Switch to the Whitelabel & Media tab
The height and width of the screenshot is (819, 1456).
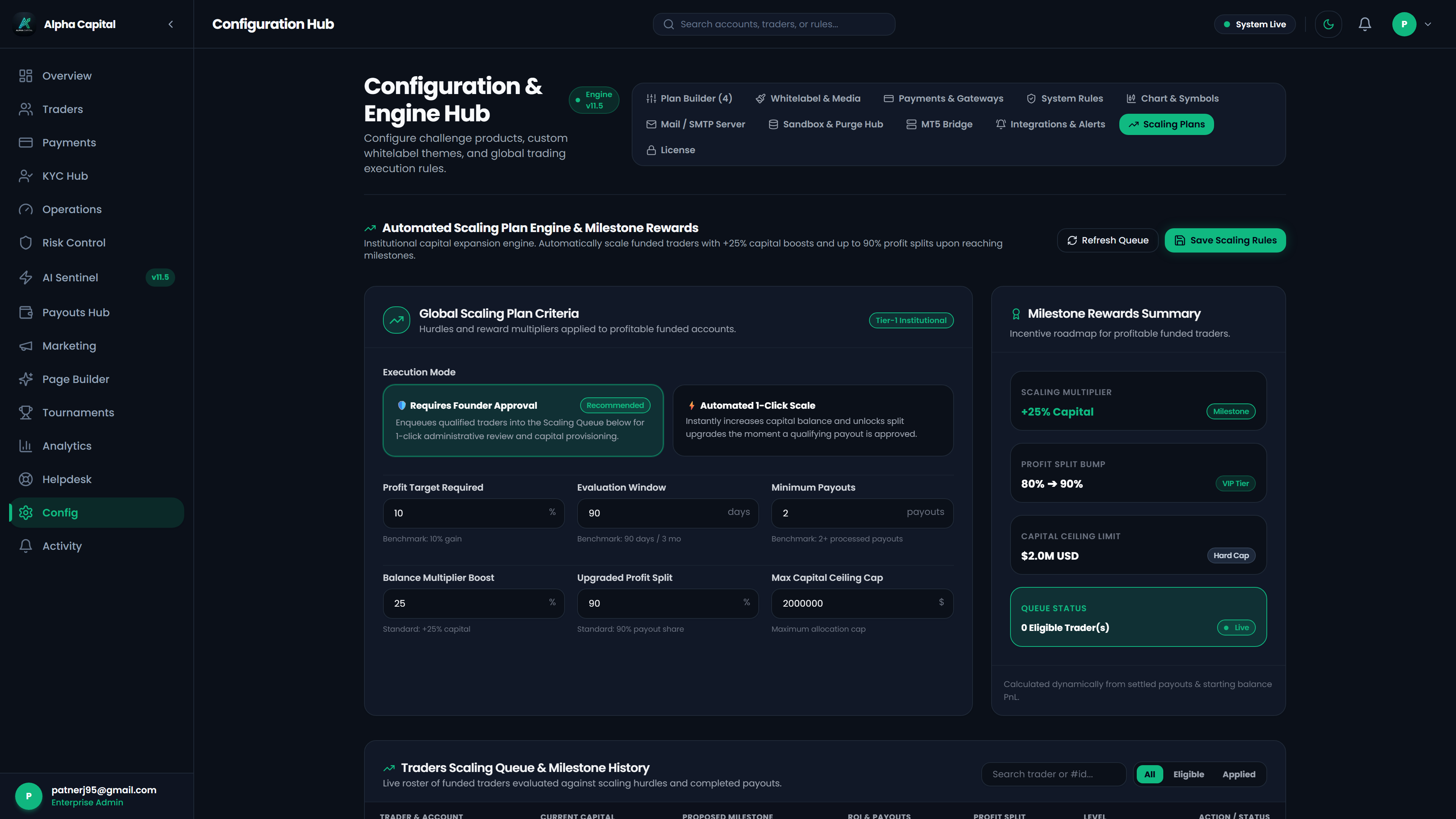coord(808,98)
